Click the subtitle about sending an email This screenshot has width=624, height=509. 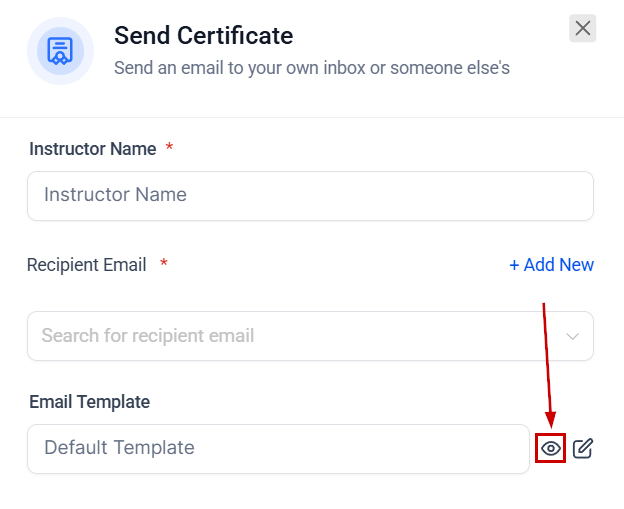tap(312, 68)
